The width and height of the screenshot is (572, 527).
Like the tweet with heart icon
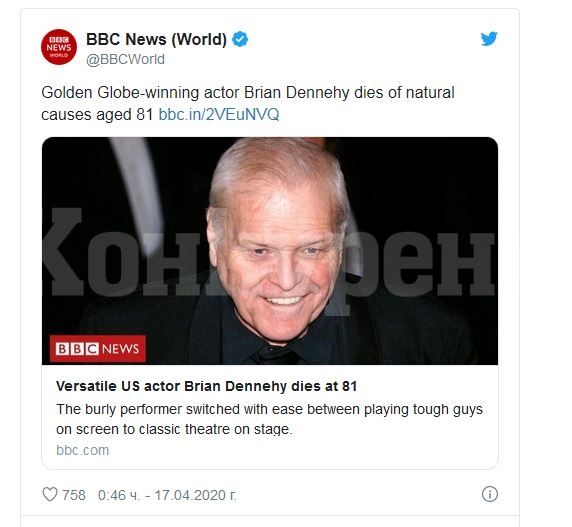point(50,495)
